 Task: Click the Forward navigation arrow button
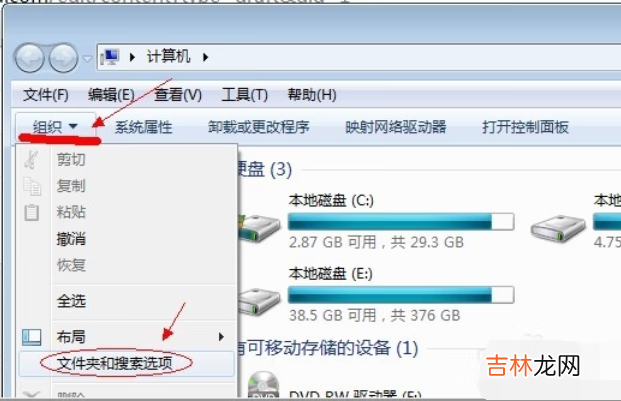click(x=63, y=58)
